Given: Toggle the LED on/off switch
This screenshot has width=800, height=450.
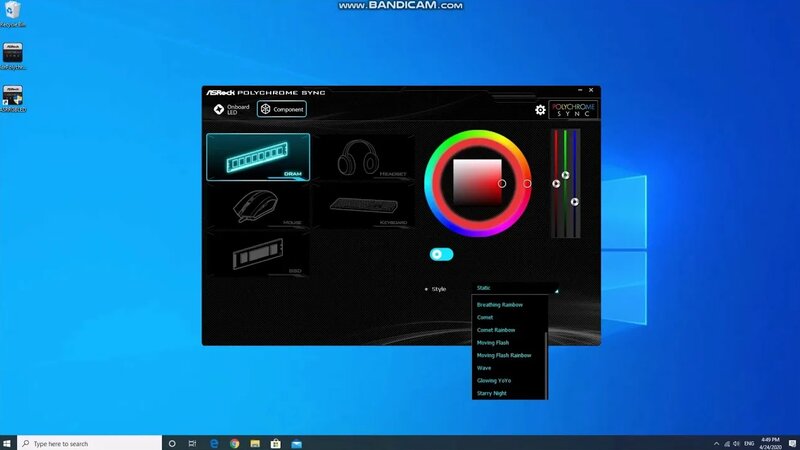Looking at the screenshot, I should 441,255.
